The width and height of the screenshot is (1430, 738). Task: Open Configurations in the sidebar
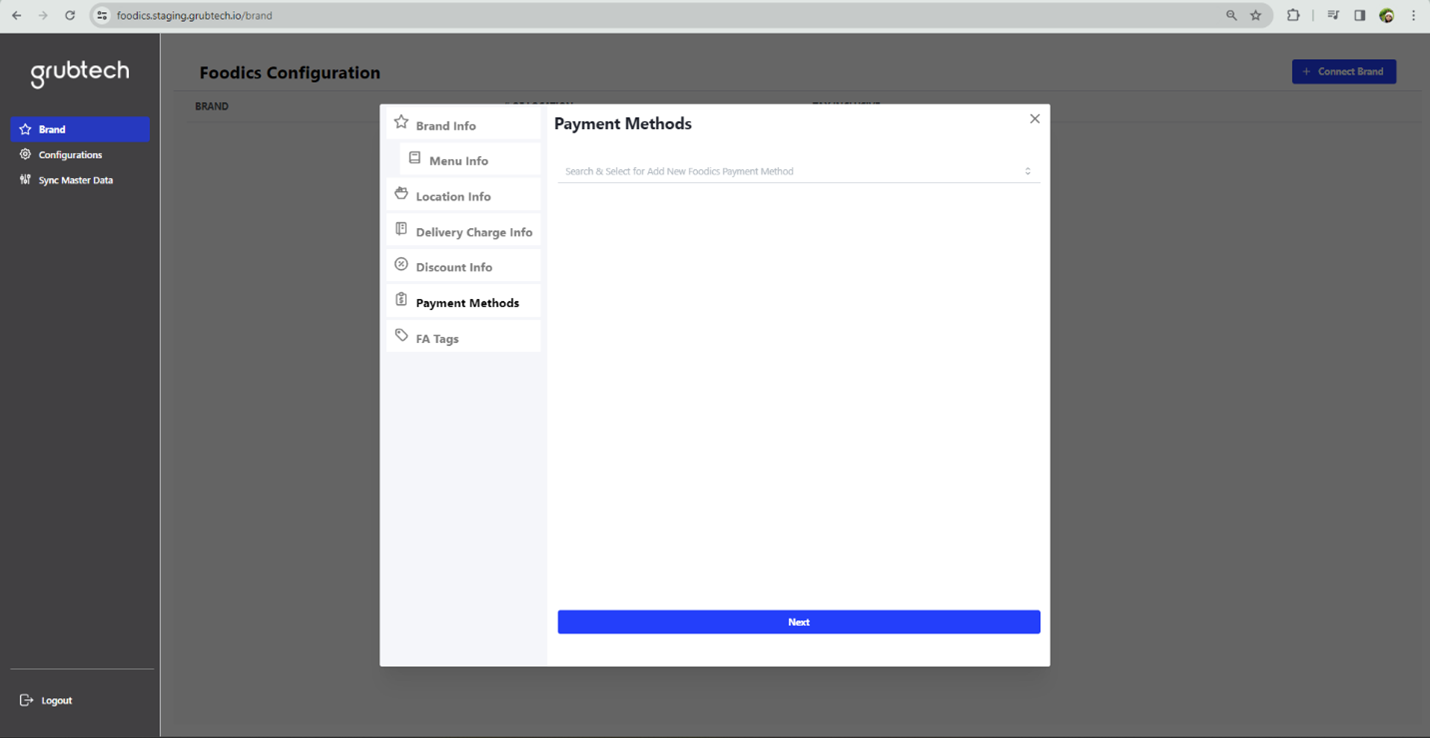(80, 154)
